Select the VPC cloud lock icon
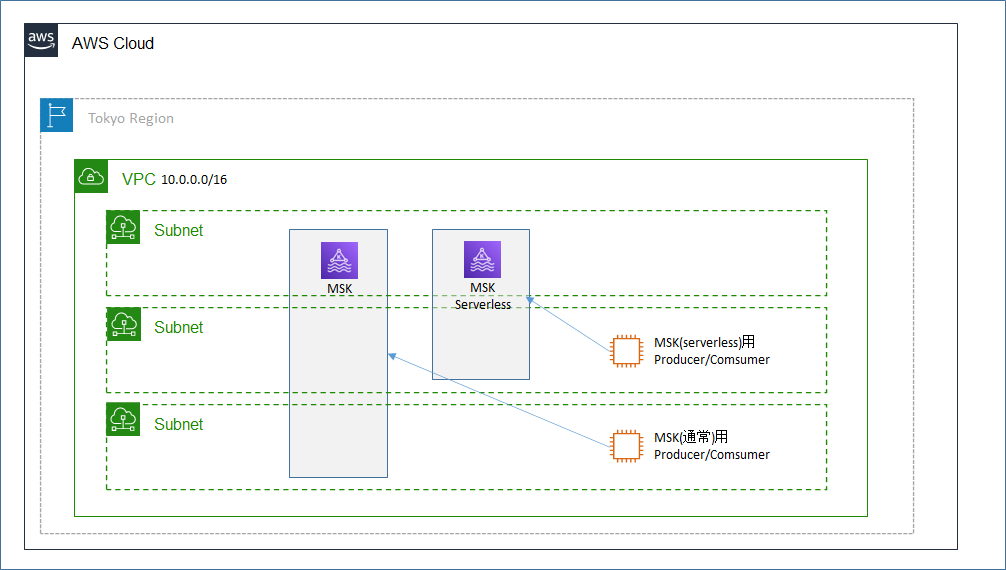Screen dimensions: 1006x570 click(x=91, y=176)
